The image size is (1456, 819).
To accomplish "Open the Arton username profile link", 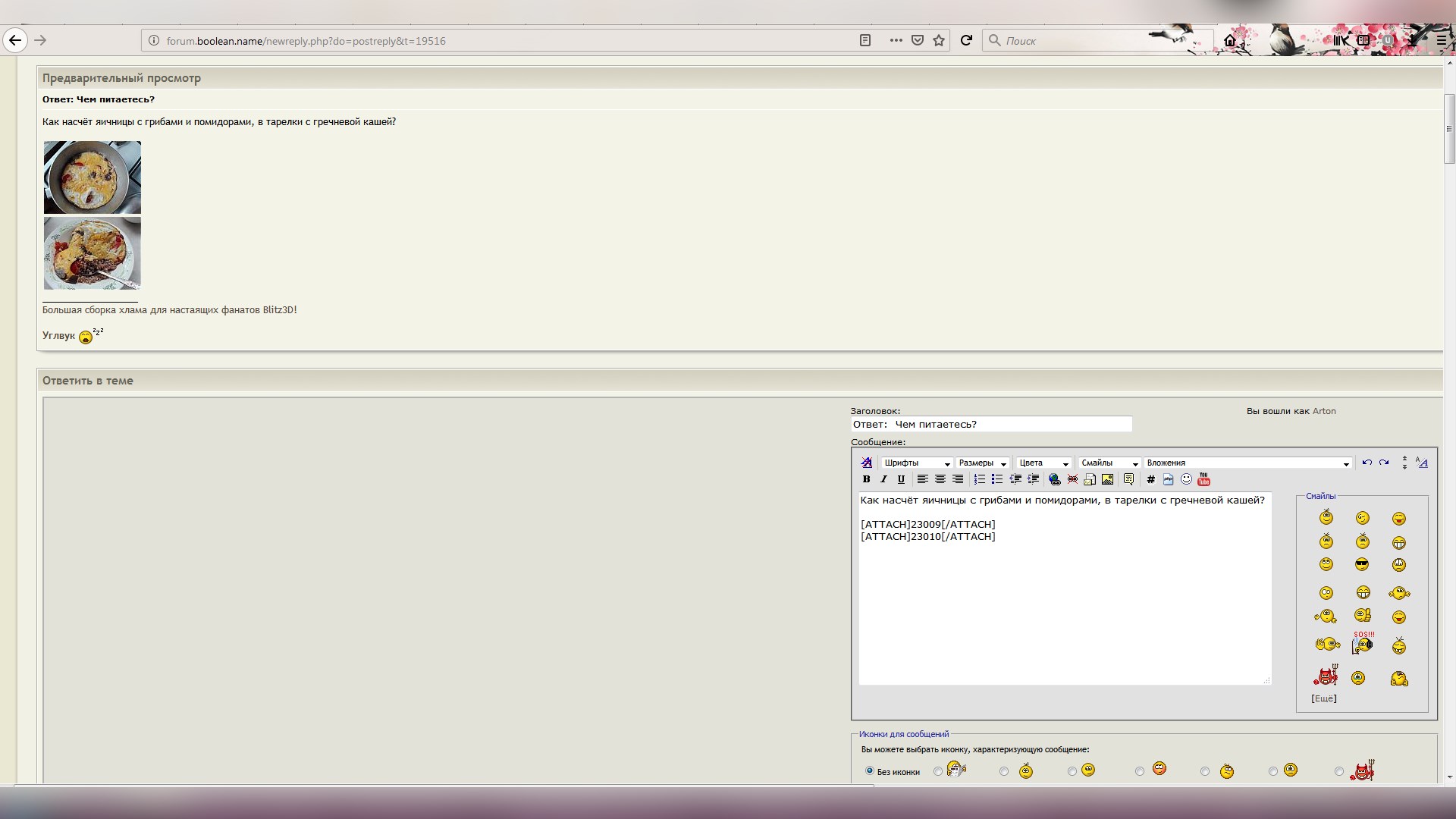I will coord(1324,411).
